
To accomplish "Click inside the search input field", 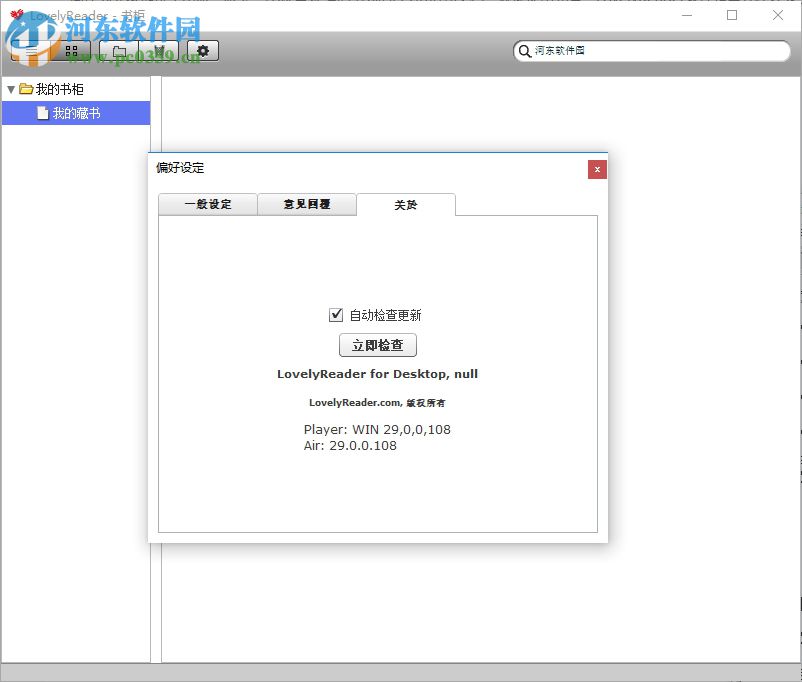I will tap(650, 50).
